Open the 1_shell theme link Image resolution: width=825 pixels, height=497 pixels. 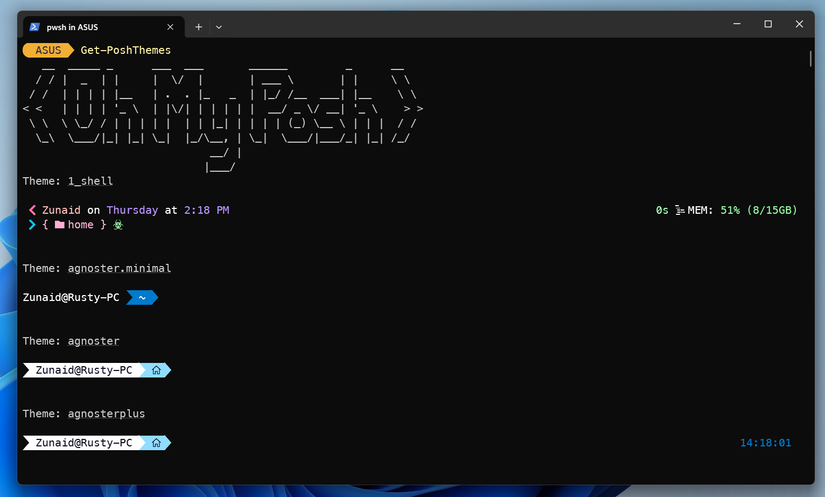click(90, 181)
